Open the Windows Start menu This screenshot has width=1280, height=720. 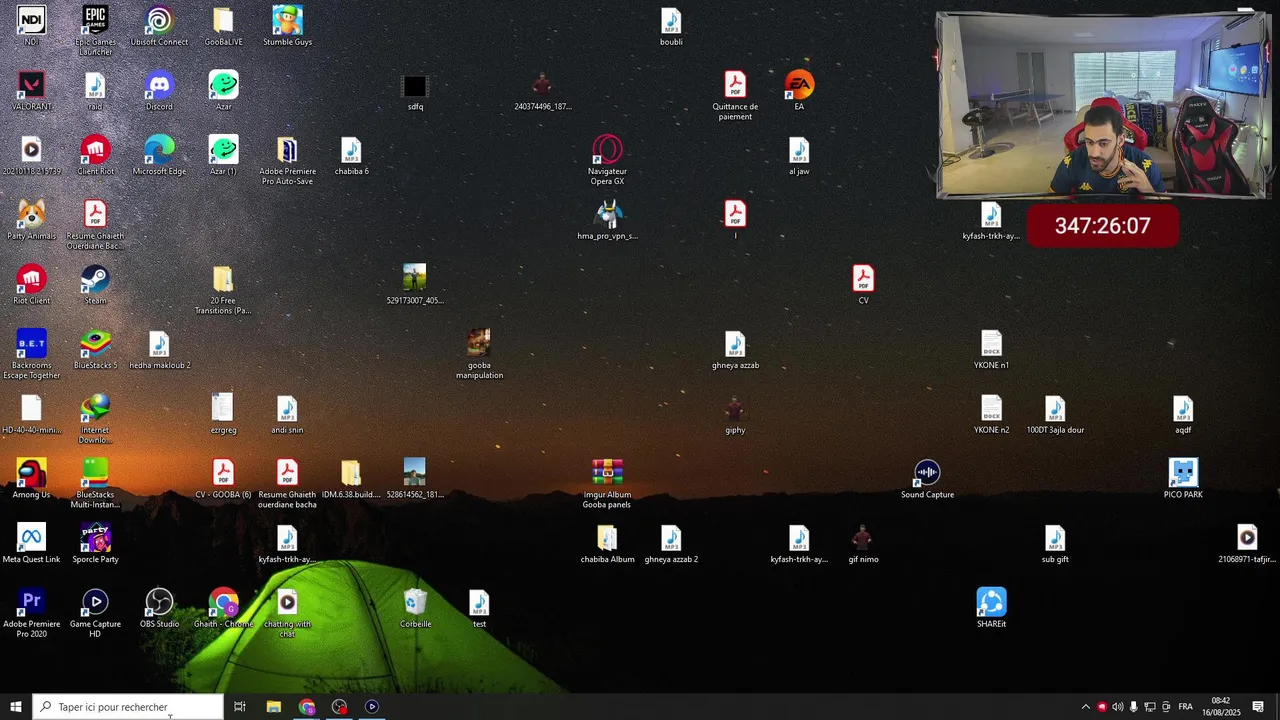click(15, 707)
